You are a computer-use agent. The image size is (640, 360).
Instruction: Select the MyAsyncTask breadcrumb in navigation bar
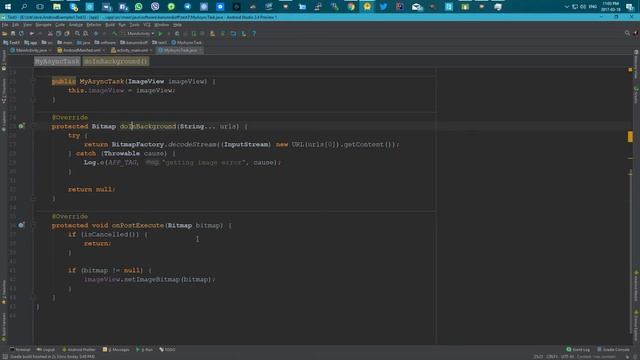(x=187, y=42)
